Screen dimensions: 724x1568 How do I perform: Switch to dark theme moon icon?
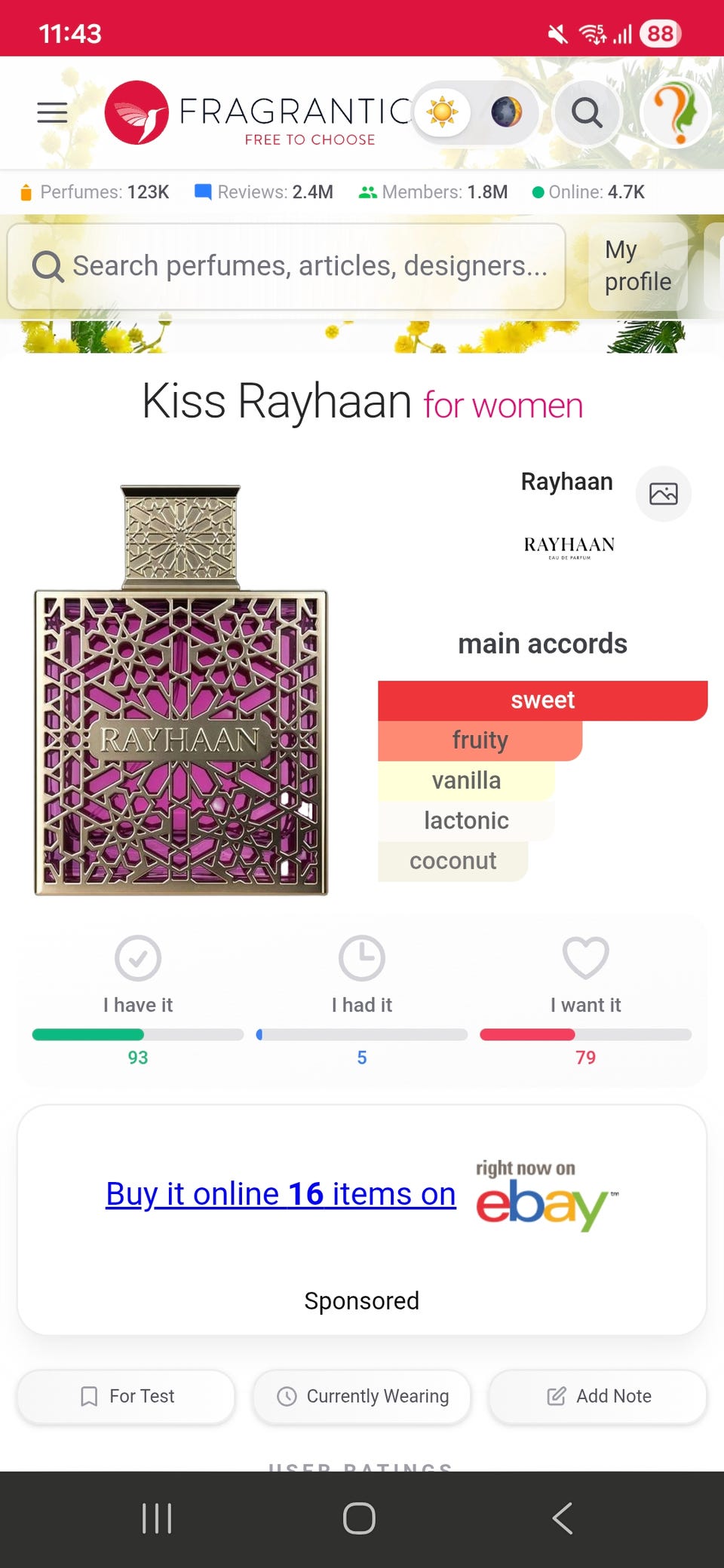click(x=507, y=112)
